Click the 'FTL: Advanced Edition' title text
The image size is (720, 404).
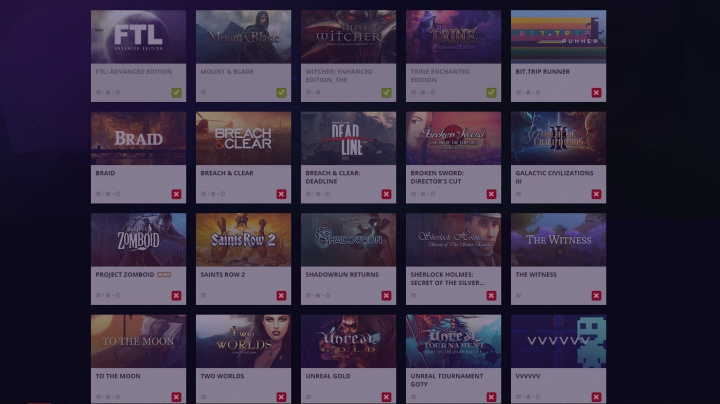(x=134, y=72)
